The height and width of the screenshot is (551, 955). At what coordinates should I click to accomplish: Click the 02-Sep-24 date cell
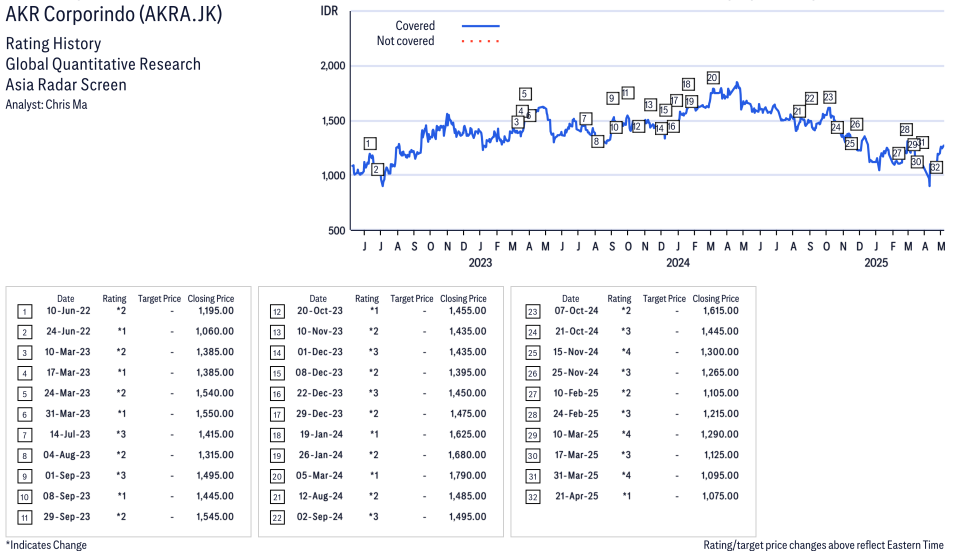[x=319, y=517]
